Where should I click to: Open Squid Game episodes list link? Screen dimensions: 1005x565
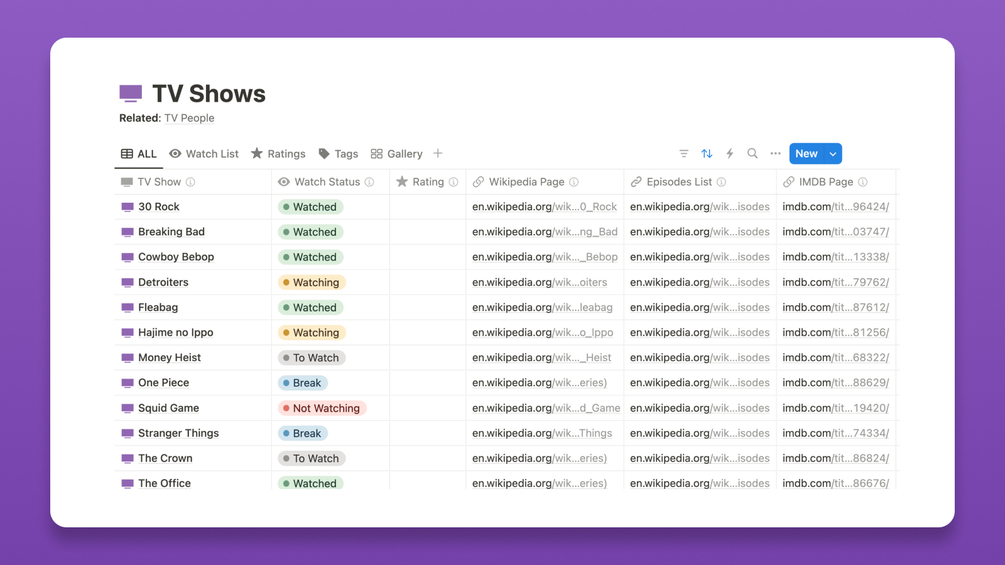tap(699, 408)
